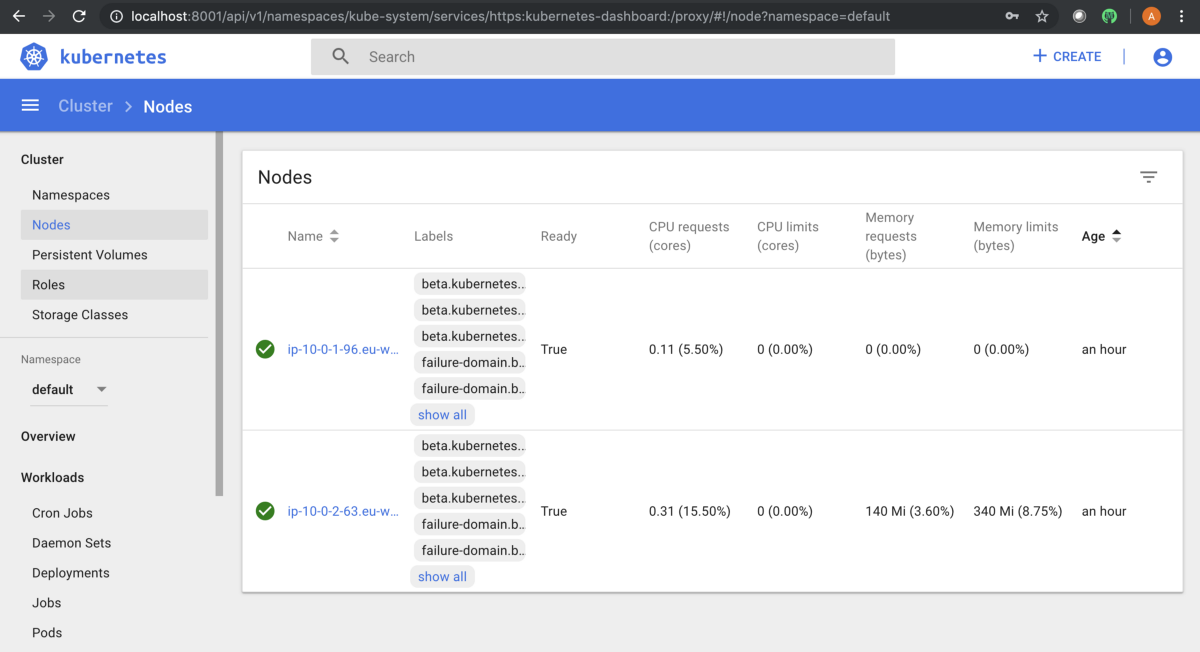The image size is (1200, 652).
Task: Toggle sort order on Age column
Action: point(1116,236)
